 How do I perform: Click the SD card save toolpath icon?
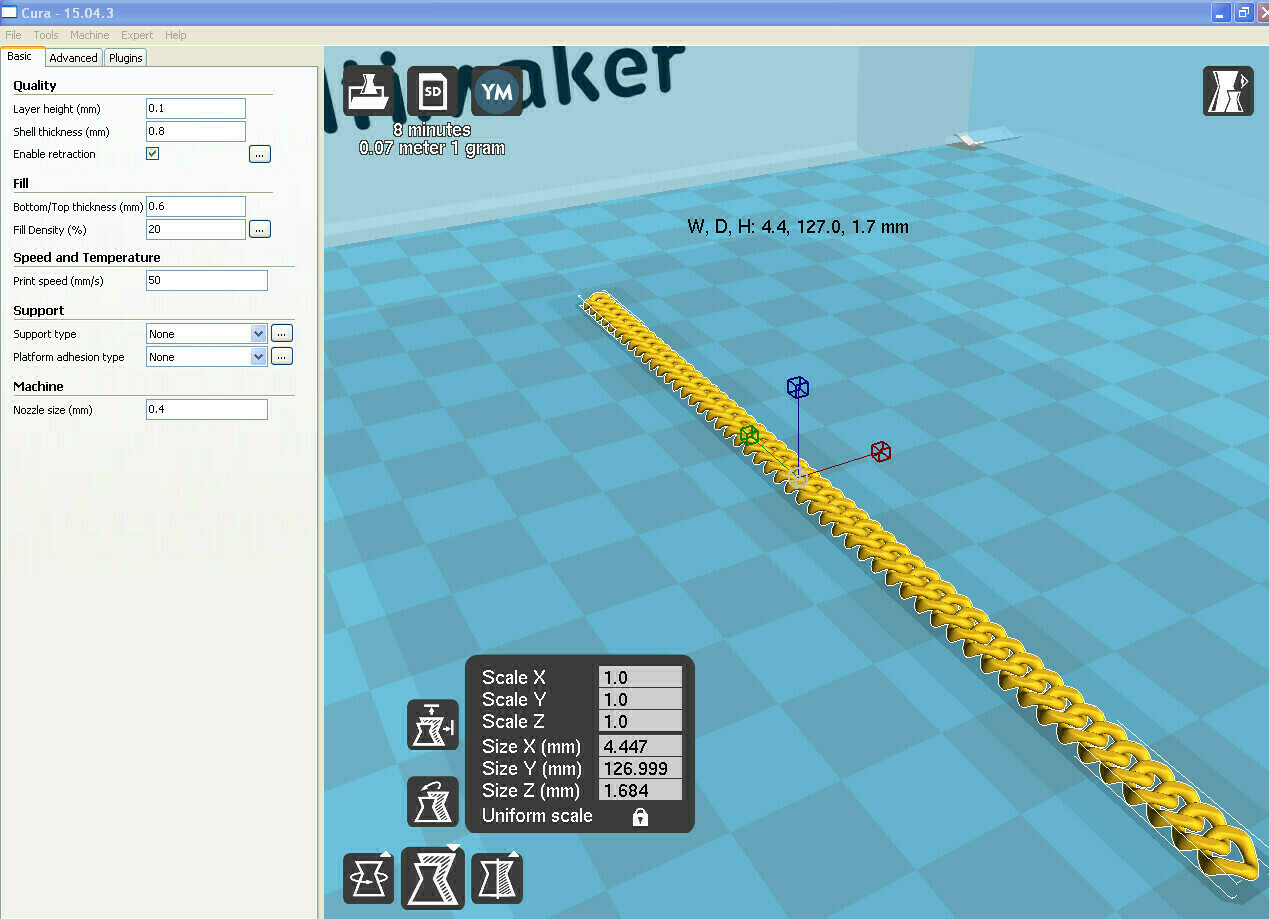(432, 92)
